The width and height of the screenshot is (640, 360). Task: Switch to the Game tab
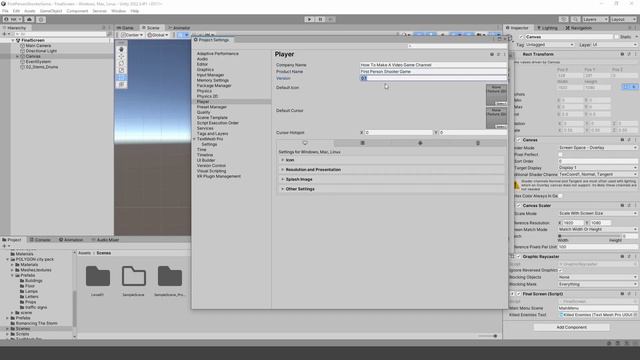point(126,28)
